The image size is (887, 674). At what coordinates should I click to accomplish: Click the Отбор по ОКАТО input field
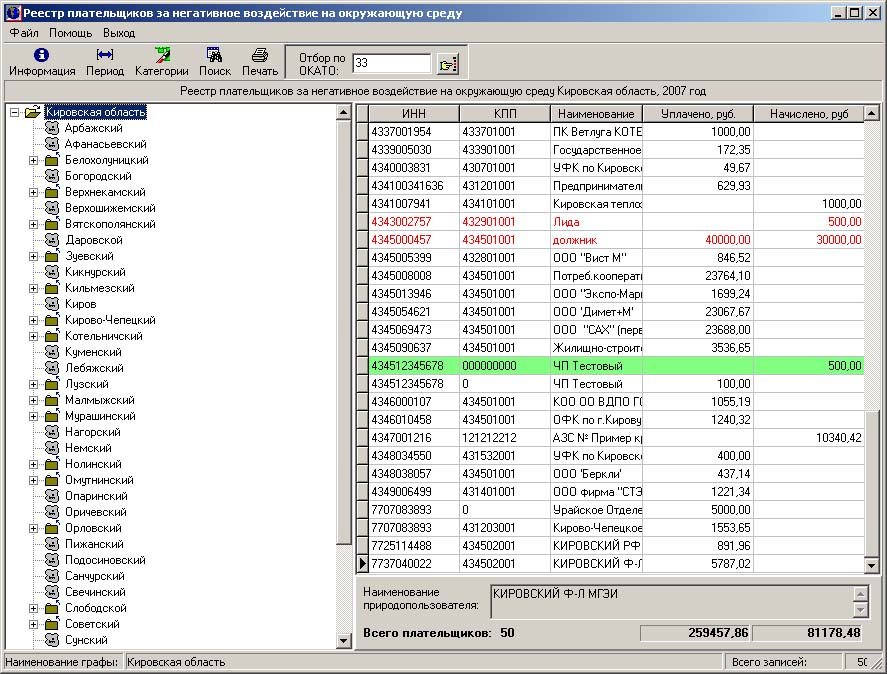pyautogui.click(x=391, y=63)
